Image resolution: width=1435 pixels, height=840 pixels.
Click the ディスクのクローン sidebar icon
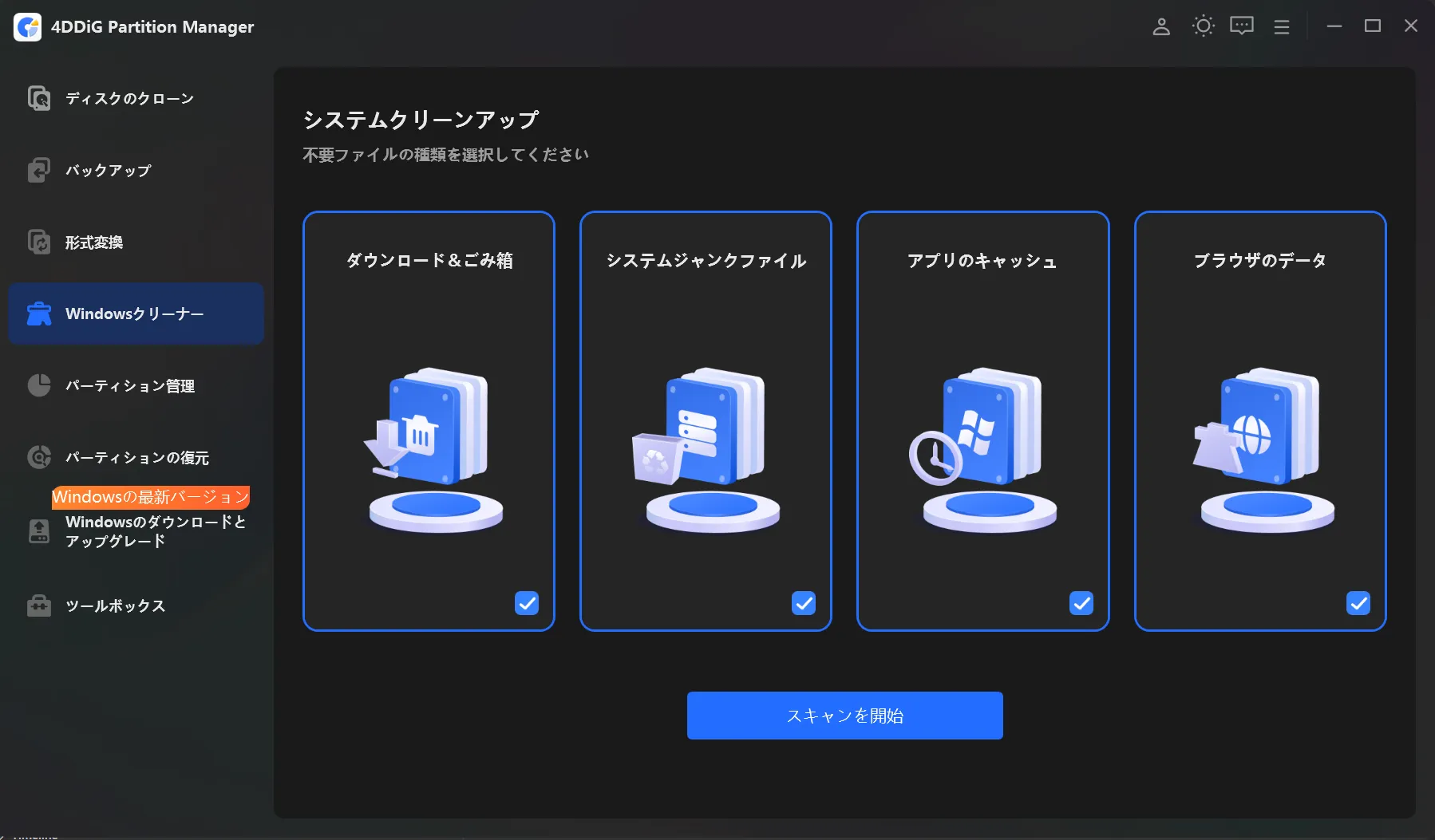(39, 98)
